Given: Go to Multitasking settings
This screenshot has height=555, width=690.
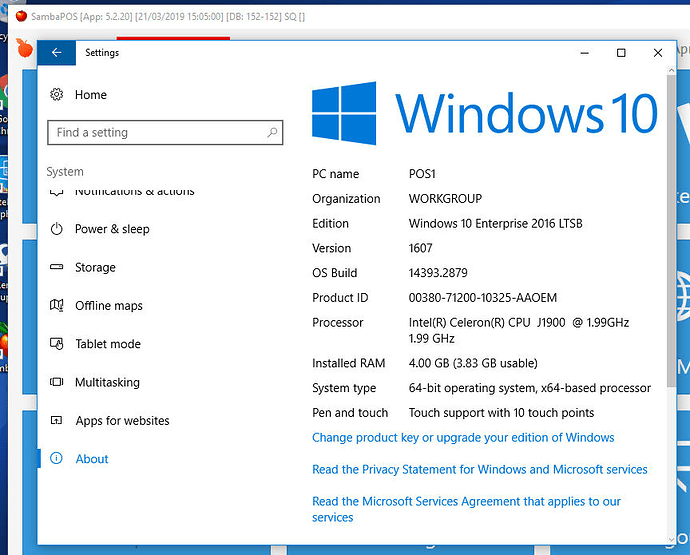Looking at the screenshot, I should [x=107, y=383].
